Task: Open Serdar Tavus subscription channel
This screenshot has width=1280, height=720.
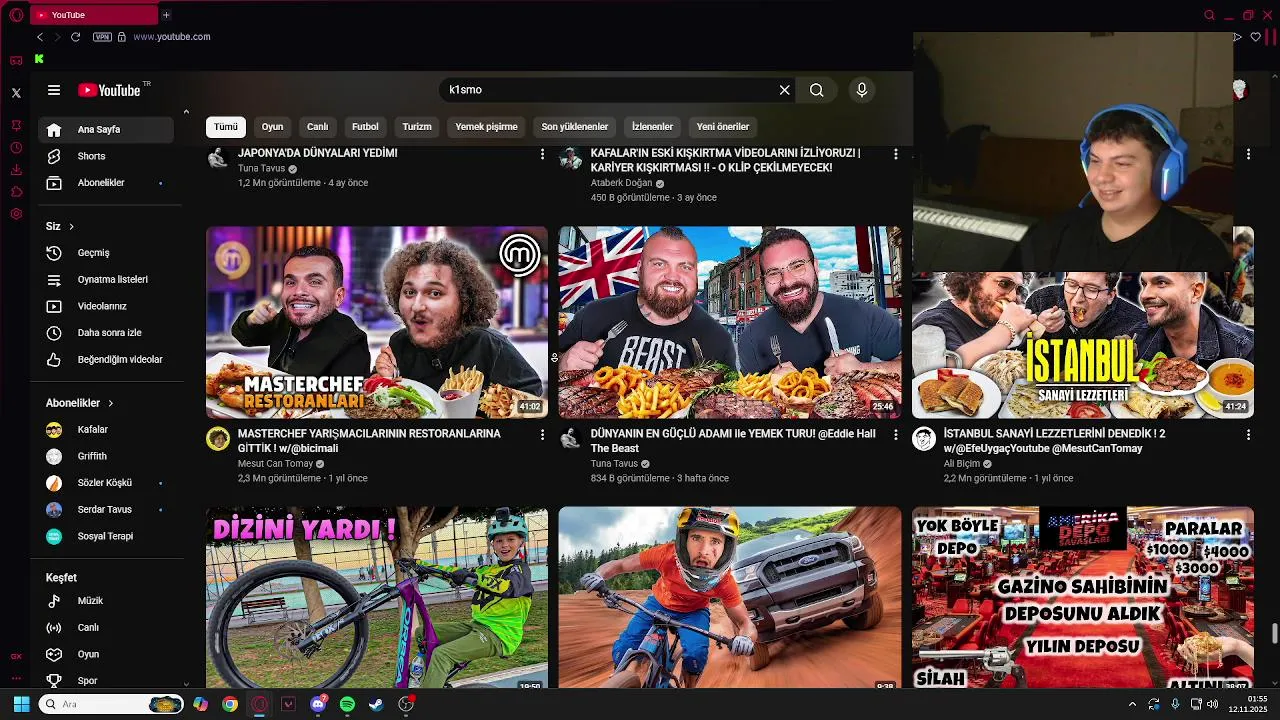Action: (x=106, y=510)
